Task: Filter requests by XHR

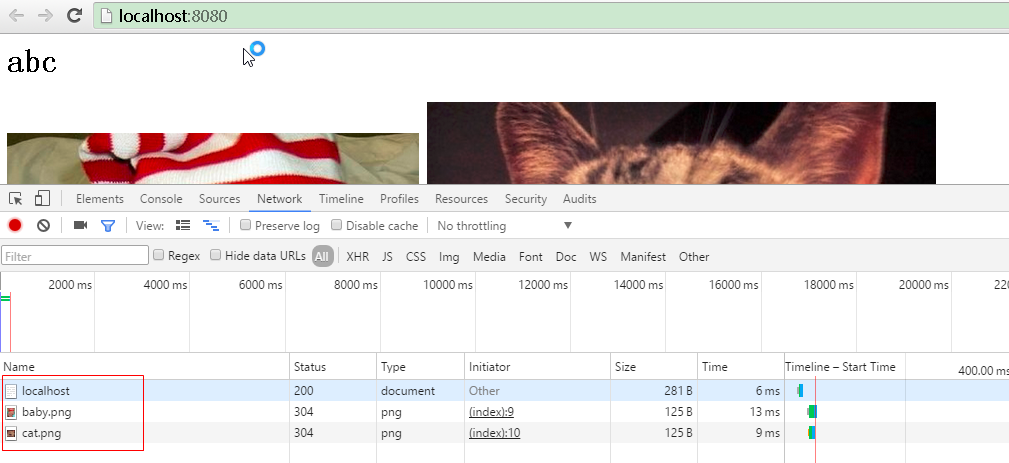Action: 358,257
